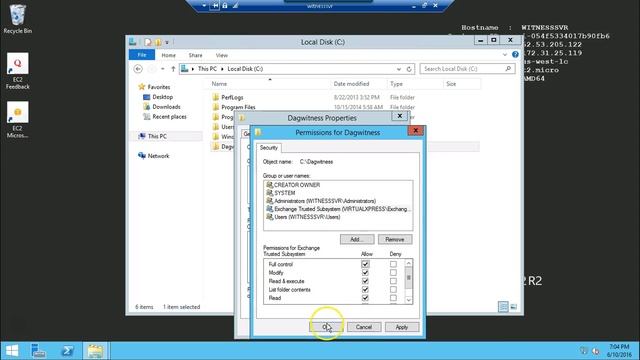Image resolution: width=640 pixels, height=360 pixels.
Task: Open Customize Quick Access Toolbar dropdown
Action: [x=167, y=42]
